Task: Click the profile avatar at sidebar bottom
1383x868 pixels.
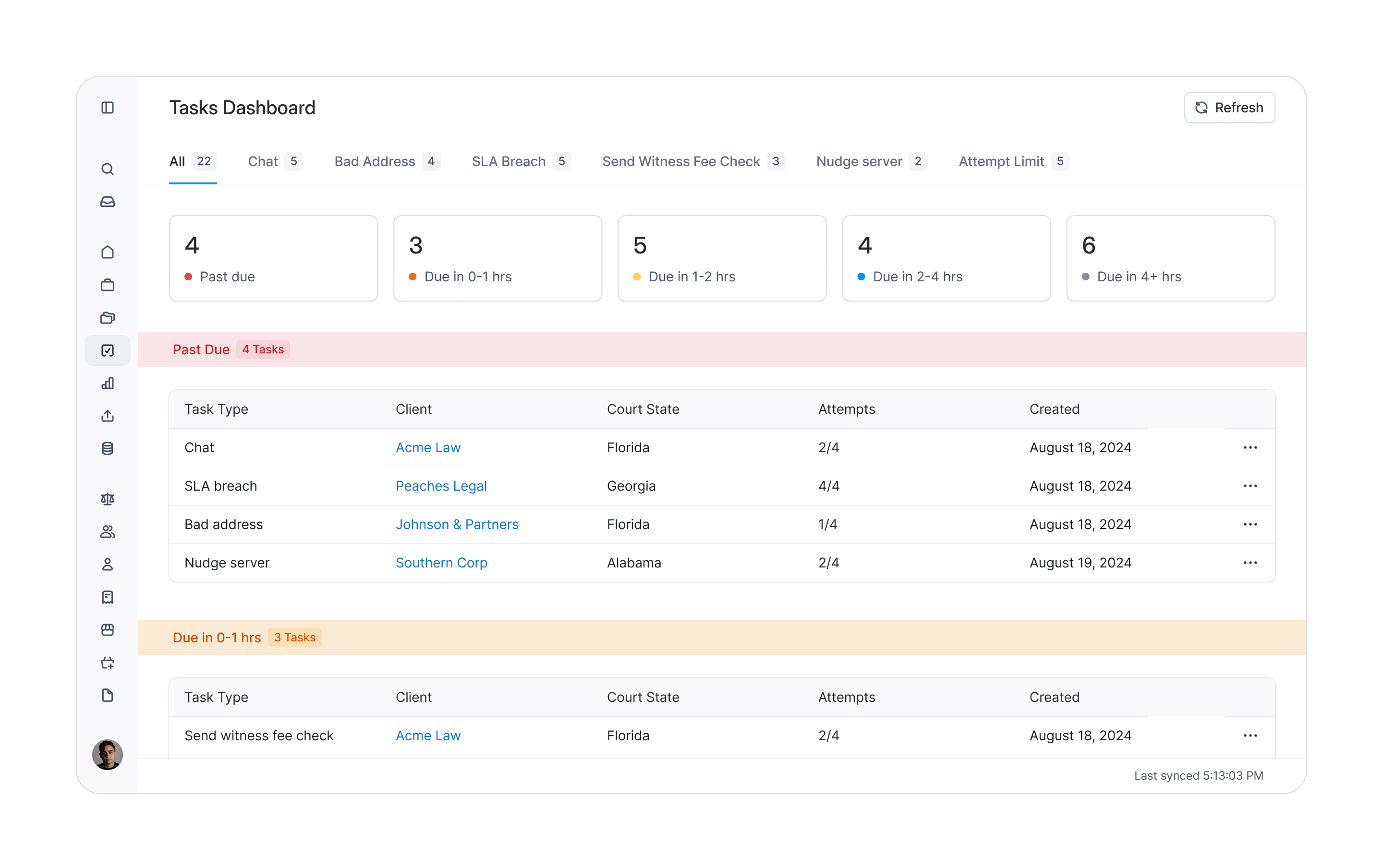Action: [x=108, y=754]
